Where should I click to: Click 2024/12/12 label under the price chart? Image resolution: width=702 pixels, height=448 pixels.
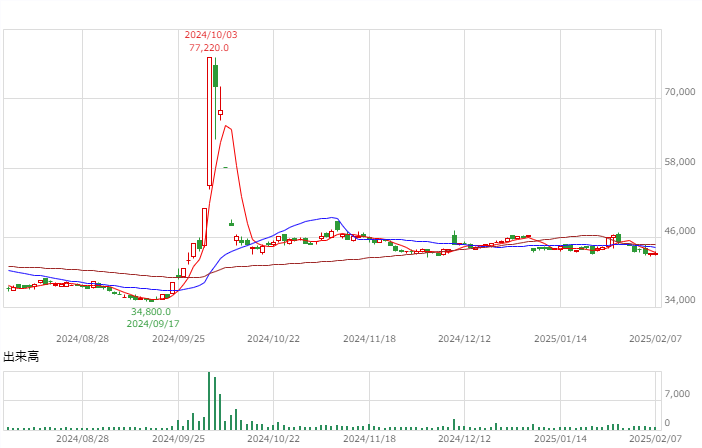[464, 339]
